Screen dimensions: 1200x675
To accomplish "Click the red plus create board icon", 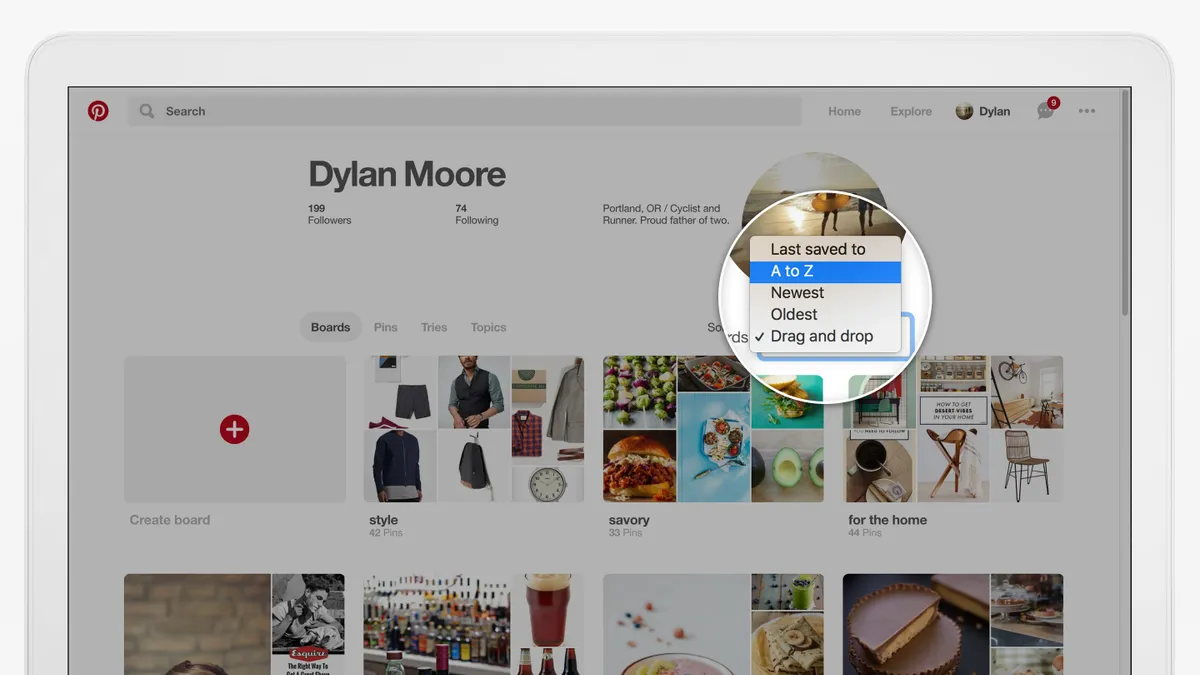I will pyautogui.click(x=234, y=429).
